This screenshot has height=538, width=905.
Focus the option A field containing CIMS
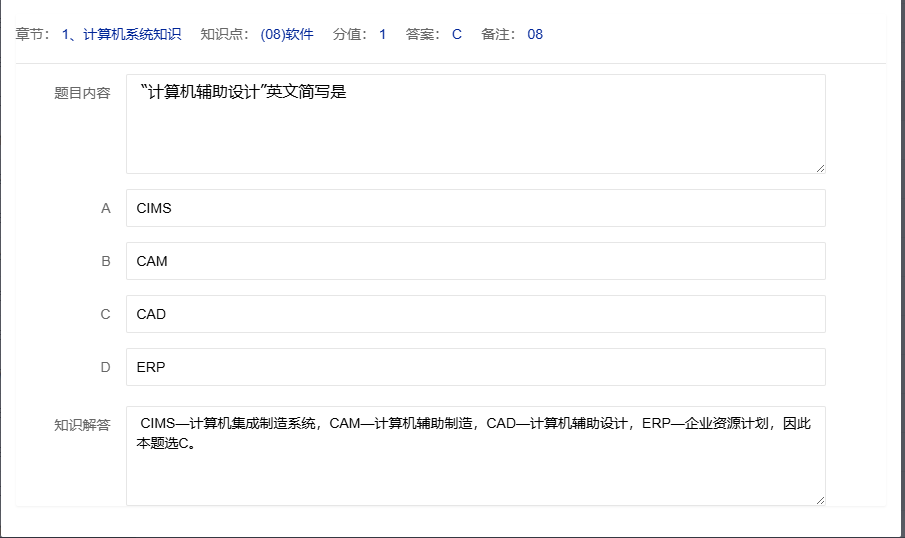click(475, 208)
